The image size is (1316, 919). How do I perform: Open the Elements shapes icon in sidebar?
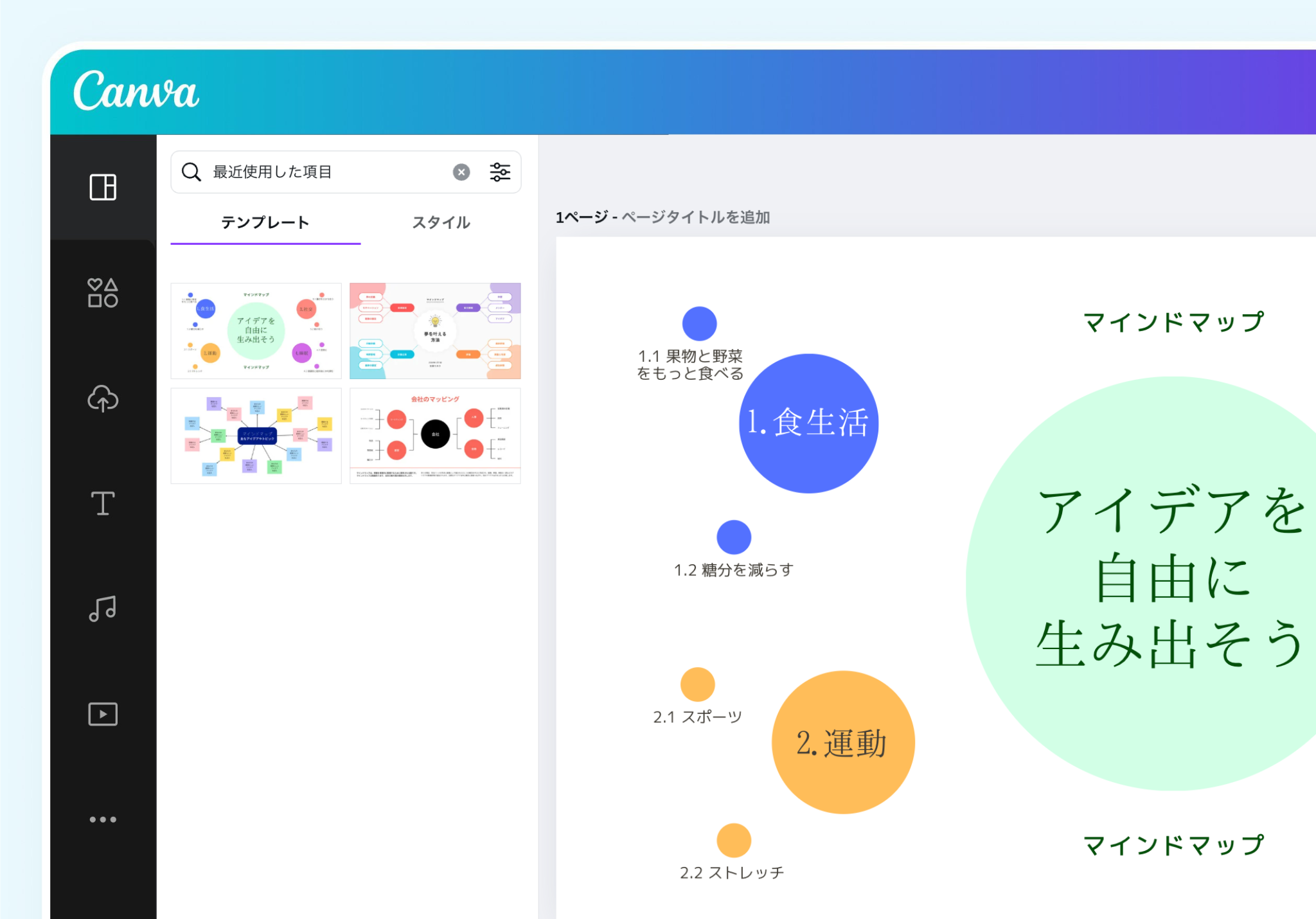[x=103, y=292]
